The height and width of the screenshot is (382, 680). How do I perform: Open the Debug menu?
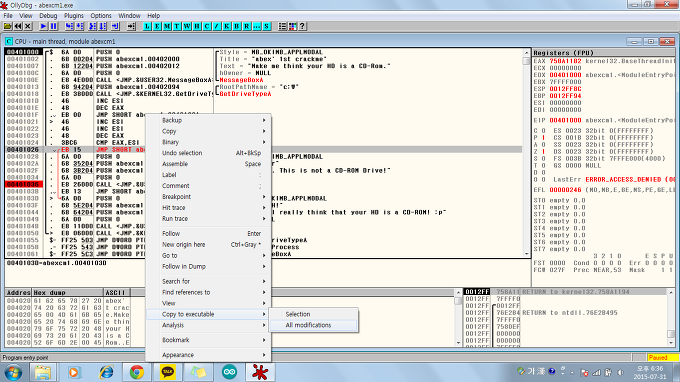pos(48,16)
